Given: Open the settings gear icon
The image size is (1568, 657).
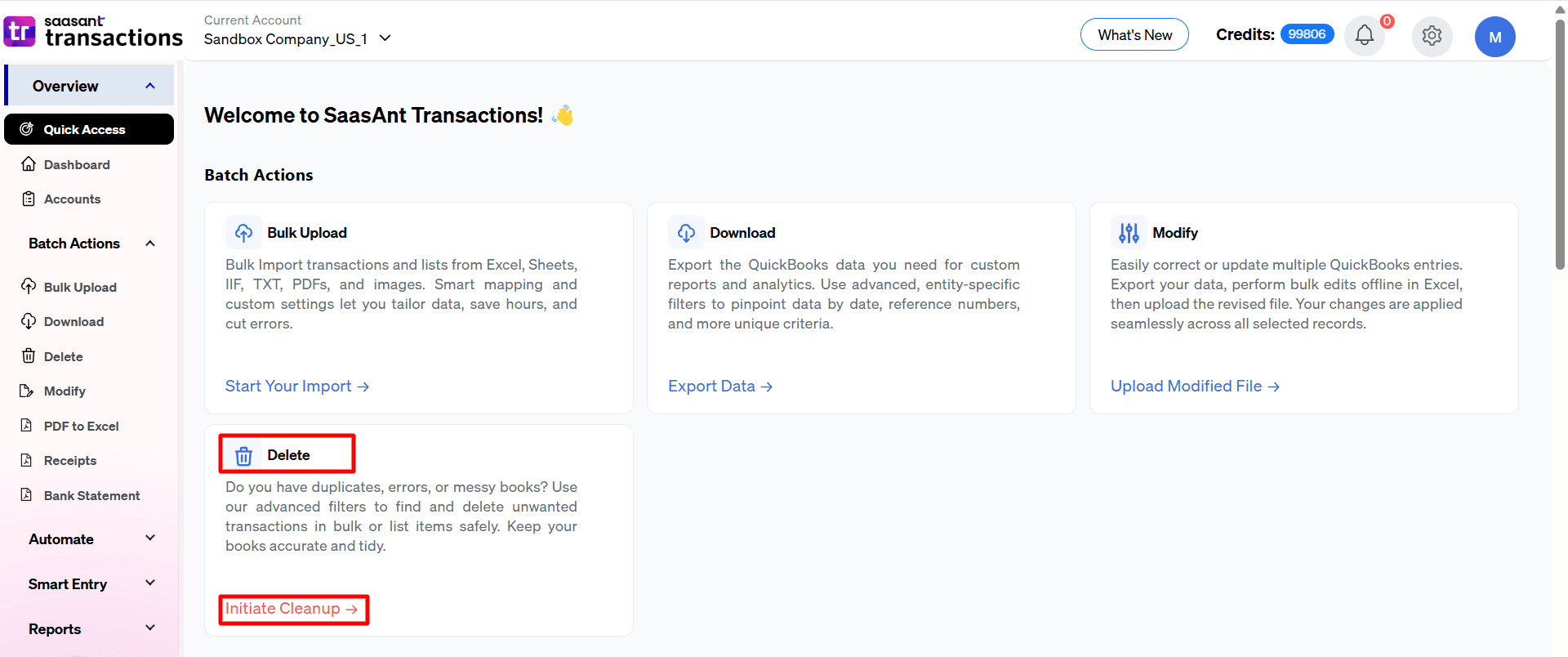Looking at the screenshot, I should [x=1432, y=36].
